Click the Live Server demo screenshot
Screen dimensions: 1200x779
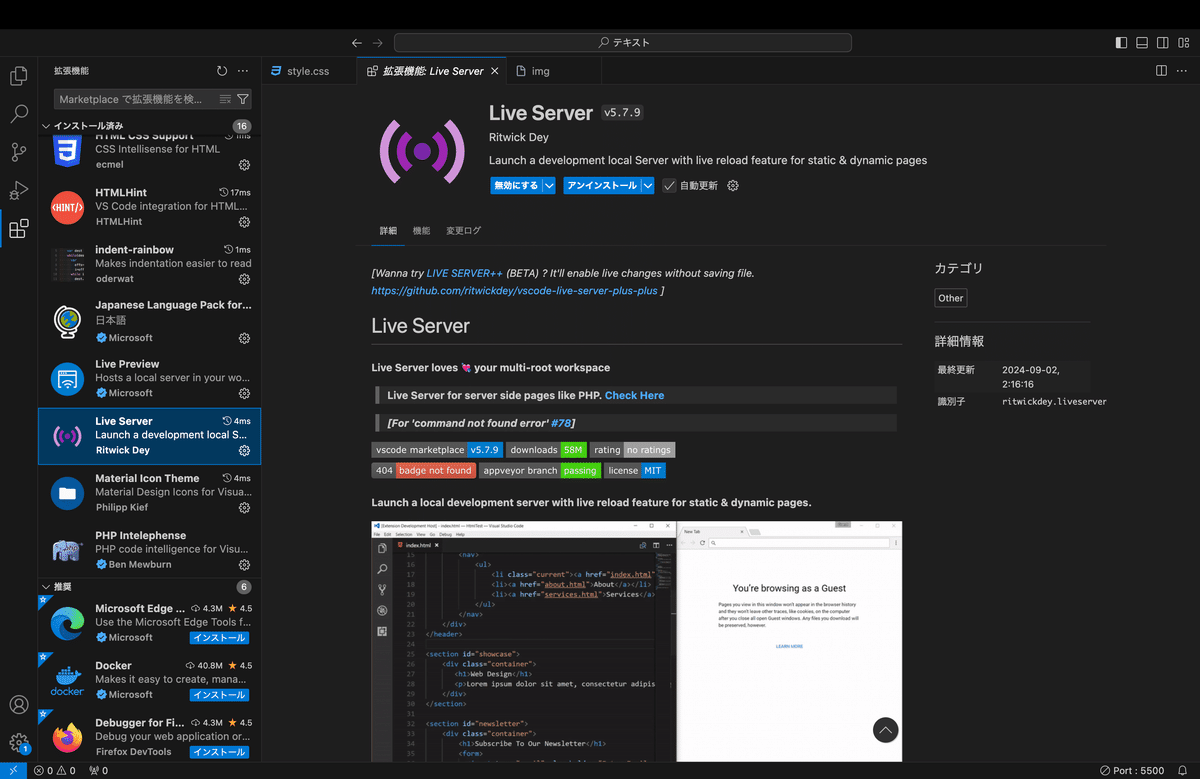[636, 641]
